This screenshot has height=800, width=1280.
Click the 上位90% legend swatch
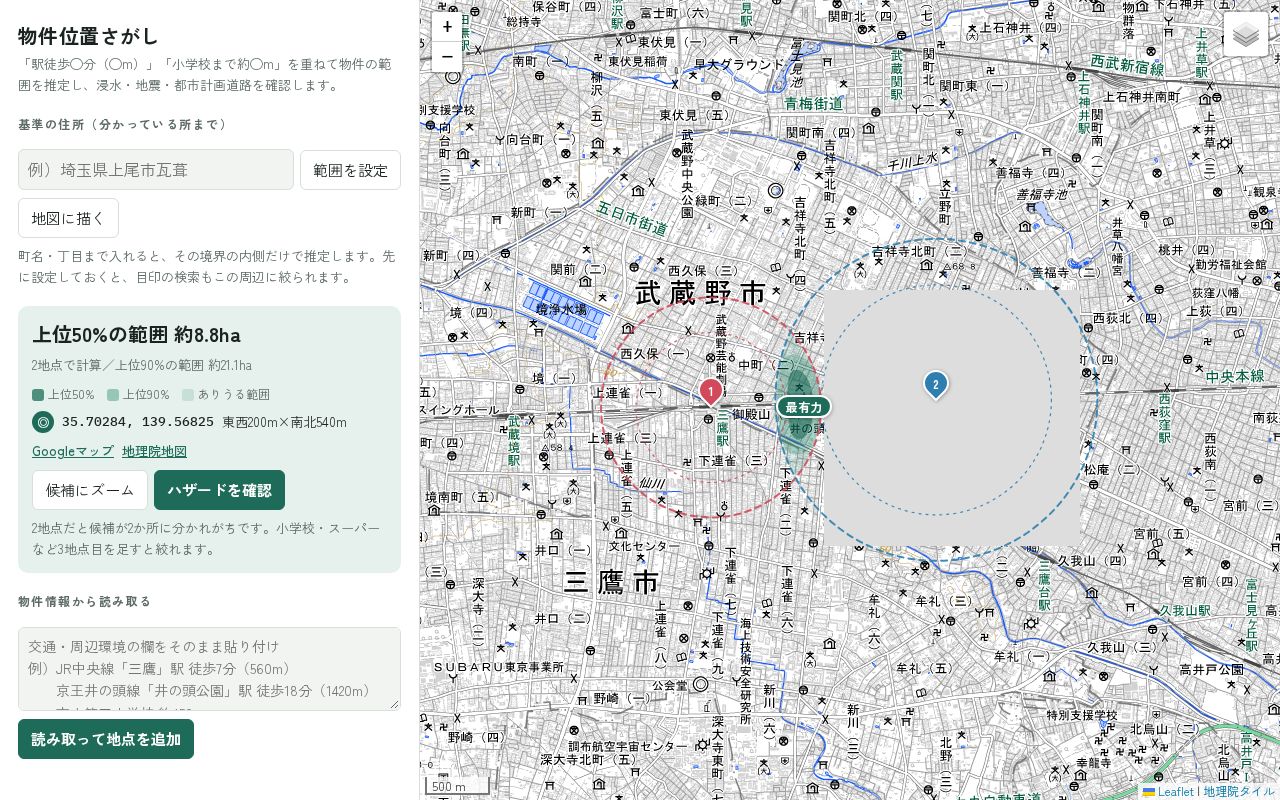pyautogui.click(x=113, y=395)
